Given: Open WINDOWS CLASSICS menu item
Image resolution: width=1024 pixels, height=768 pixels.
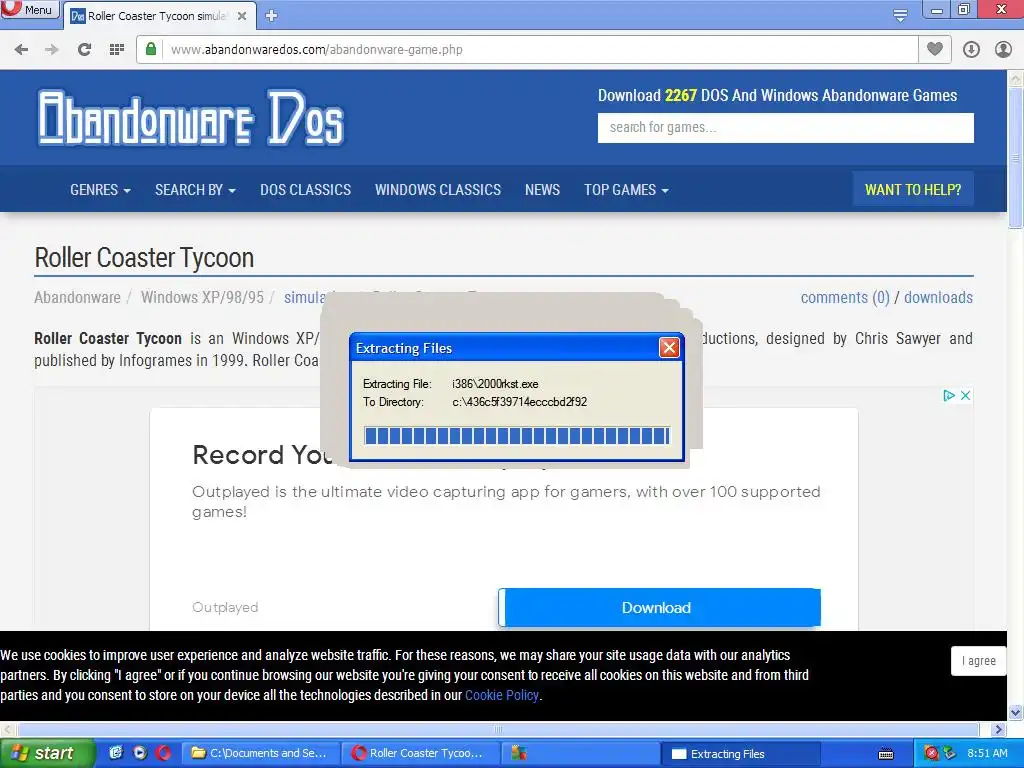Looking at the screenshot, I should click(x=438, y=190).
